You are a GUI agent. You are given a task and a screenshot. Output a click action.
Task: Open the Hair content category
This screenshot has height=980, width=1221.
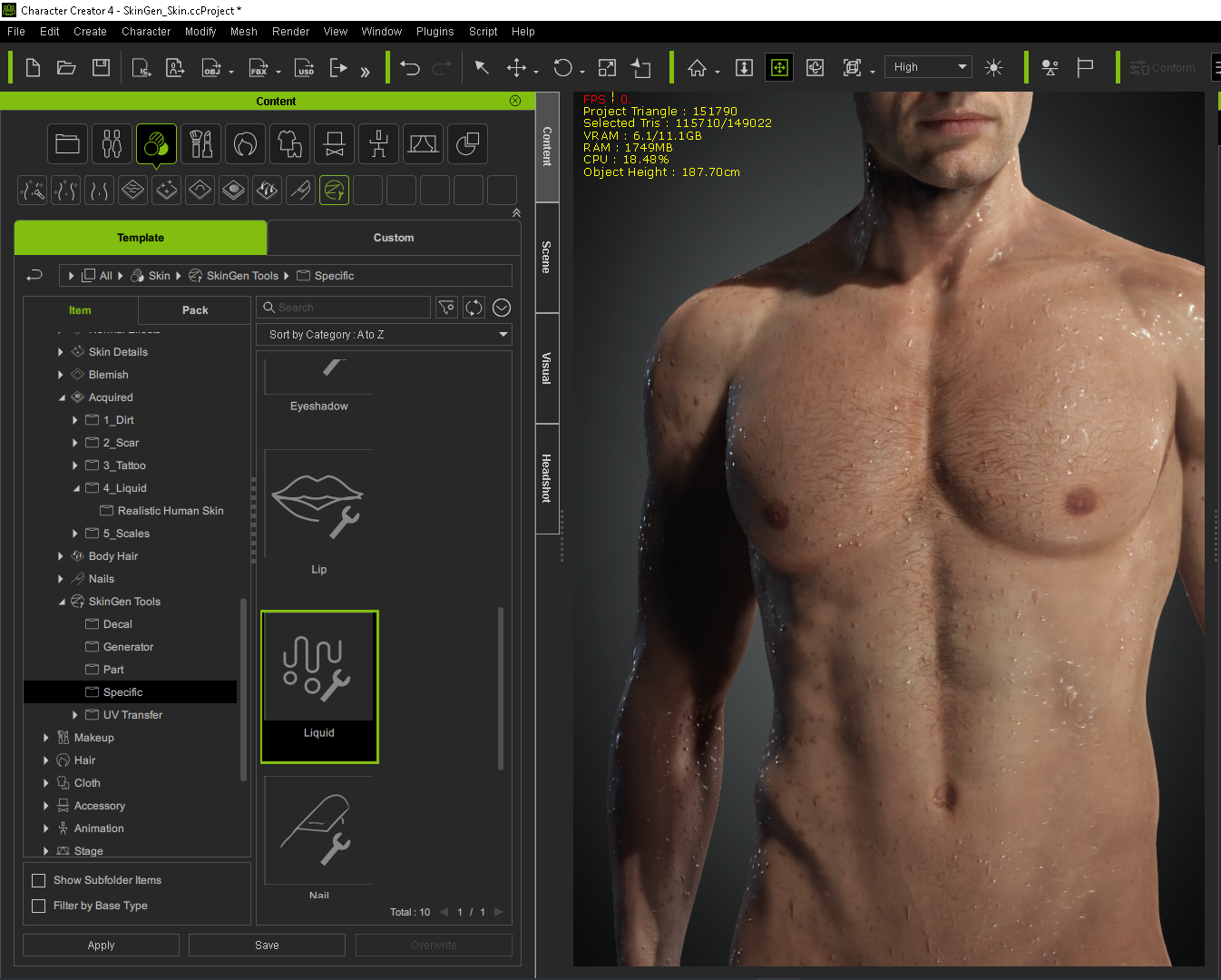click(245, 144)
